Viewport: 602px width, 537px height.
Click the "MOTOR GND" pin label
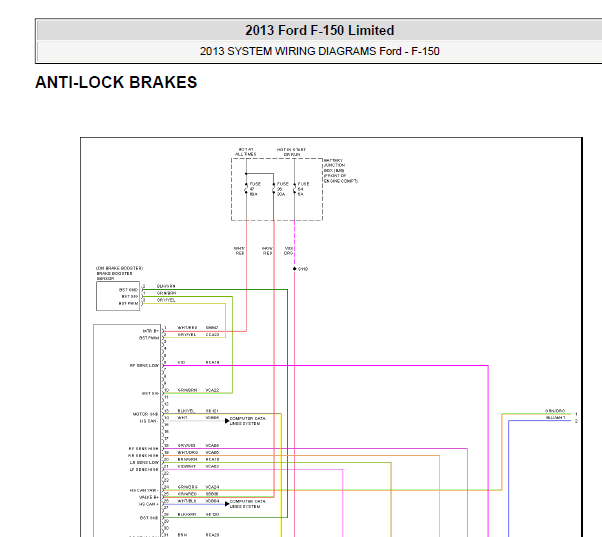[145, 414]
